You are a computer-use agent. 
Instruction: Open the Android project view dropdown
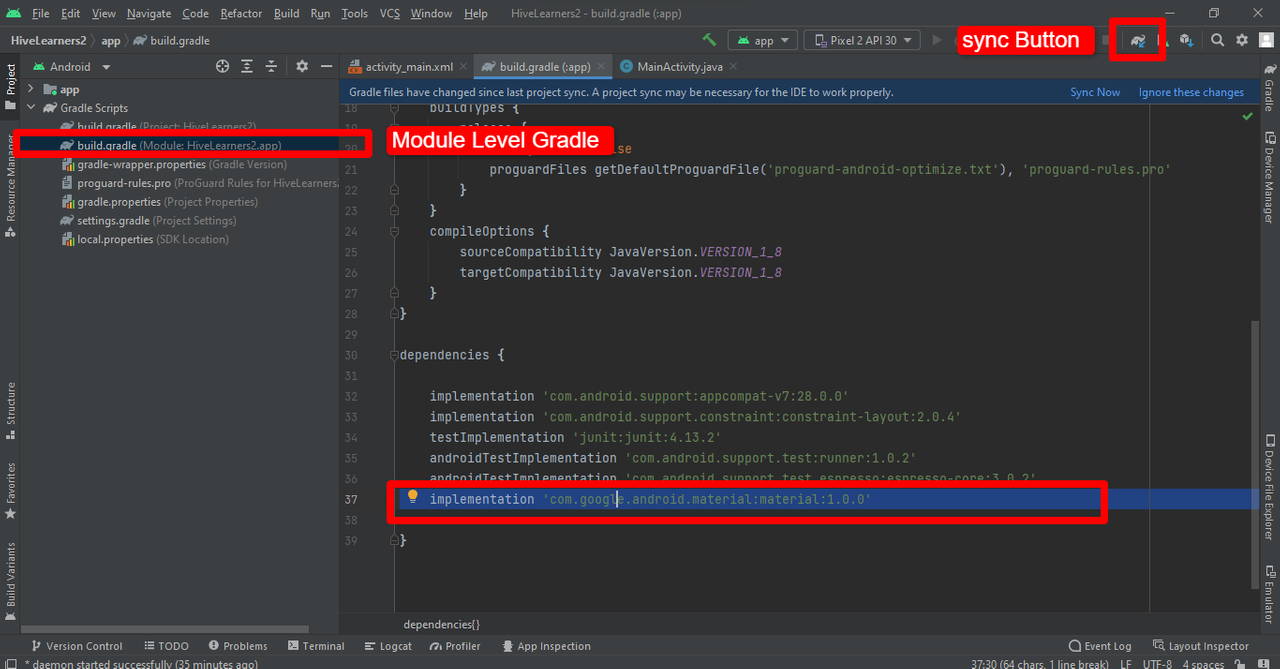coord(72,67)
